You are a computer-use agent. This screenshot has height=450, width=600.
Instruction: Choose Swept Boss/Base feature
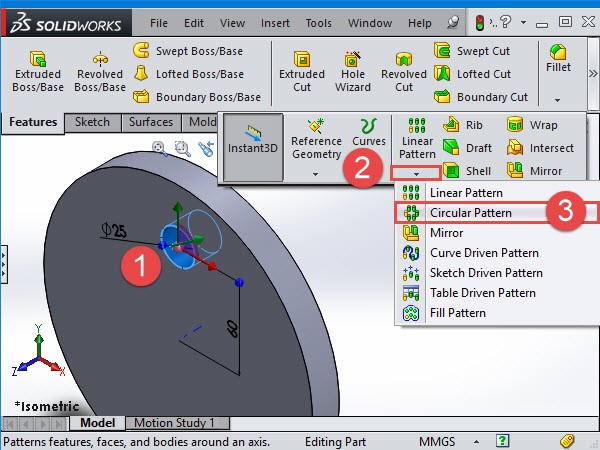(188, 51)
